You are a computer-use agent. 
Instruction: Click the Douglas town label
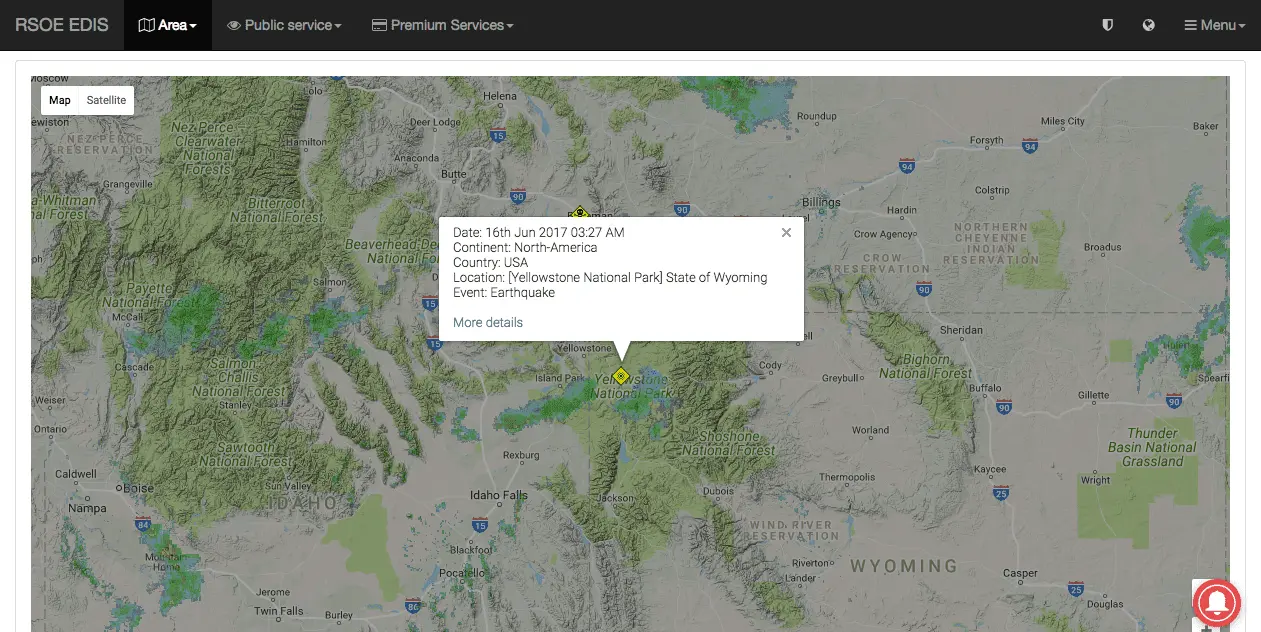tap(1105, 604)
